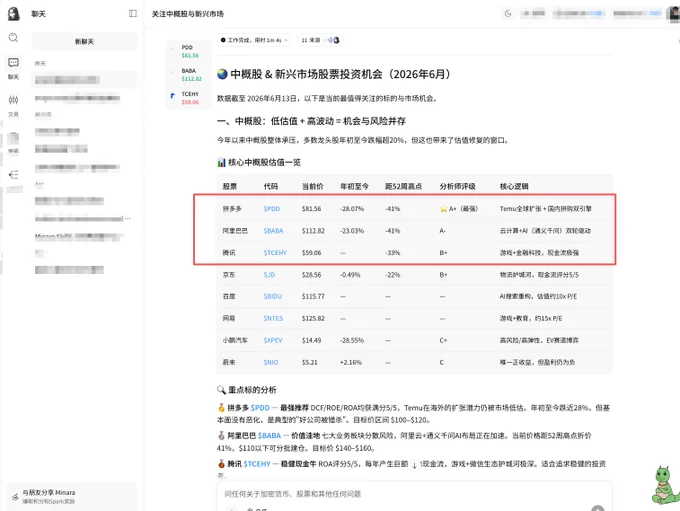The image size is (680, 511).
Task: Select the TCEHY $59.06 ticker card
Action: (189, 98)
